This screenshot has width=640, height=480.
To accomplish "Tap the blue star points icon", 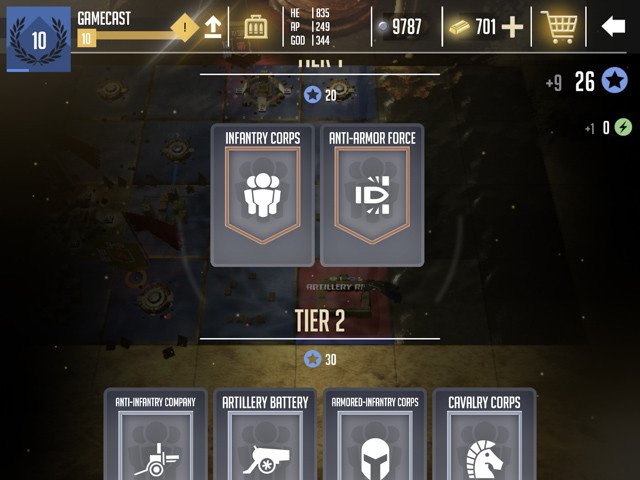I will click(614, 80).
